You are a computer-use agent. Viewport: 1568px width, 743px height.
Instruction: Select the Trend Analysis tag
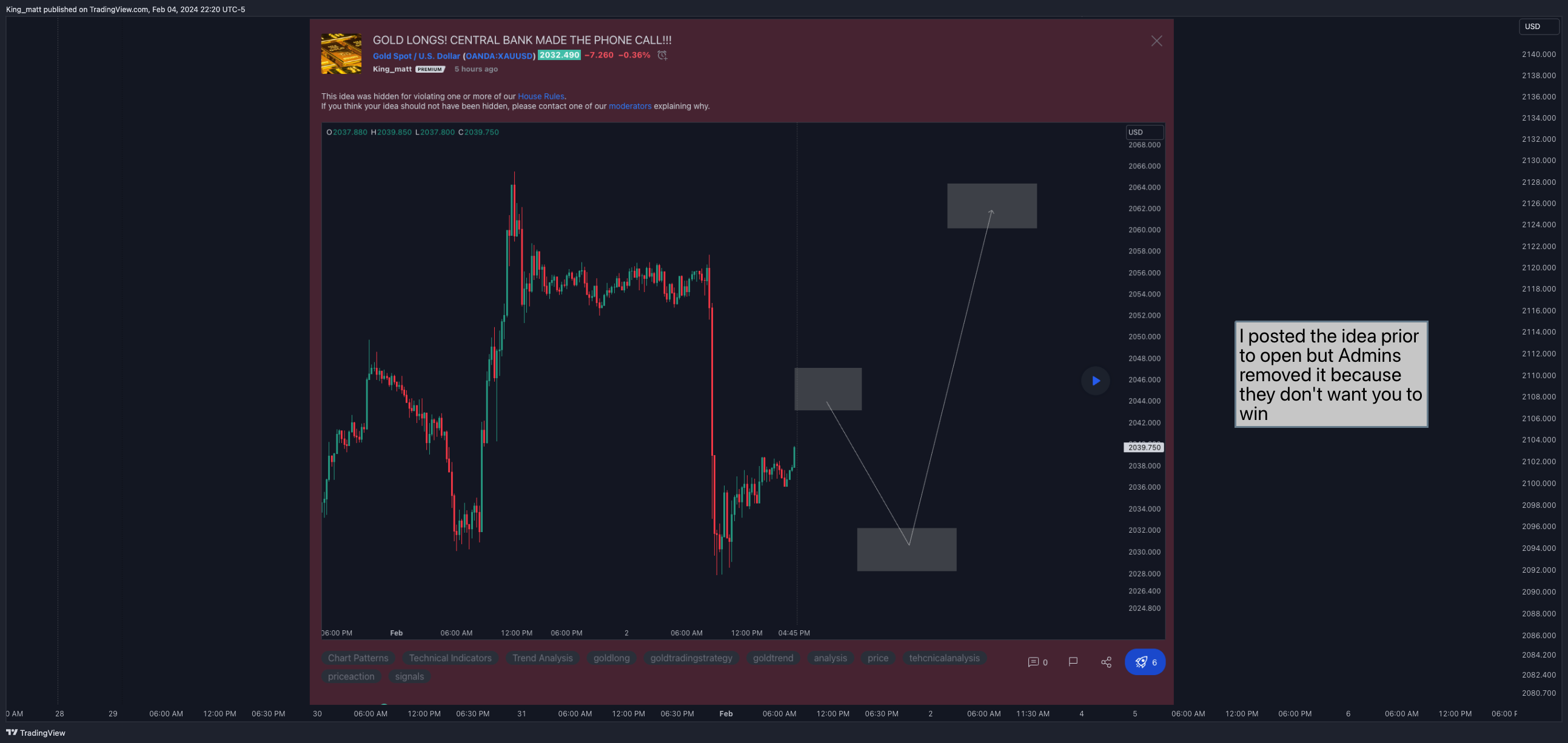(542, 658)
